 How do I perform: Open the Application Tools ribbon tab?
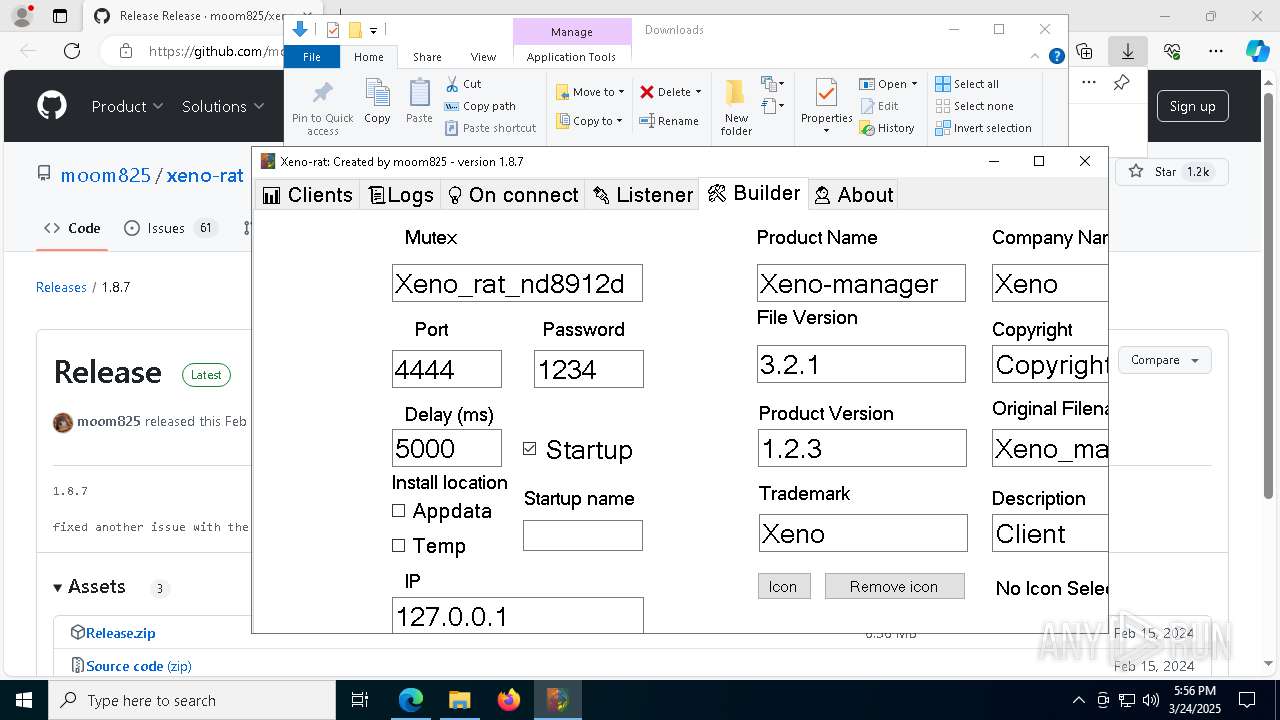point(571,57)
